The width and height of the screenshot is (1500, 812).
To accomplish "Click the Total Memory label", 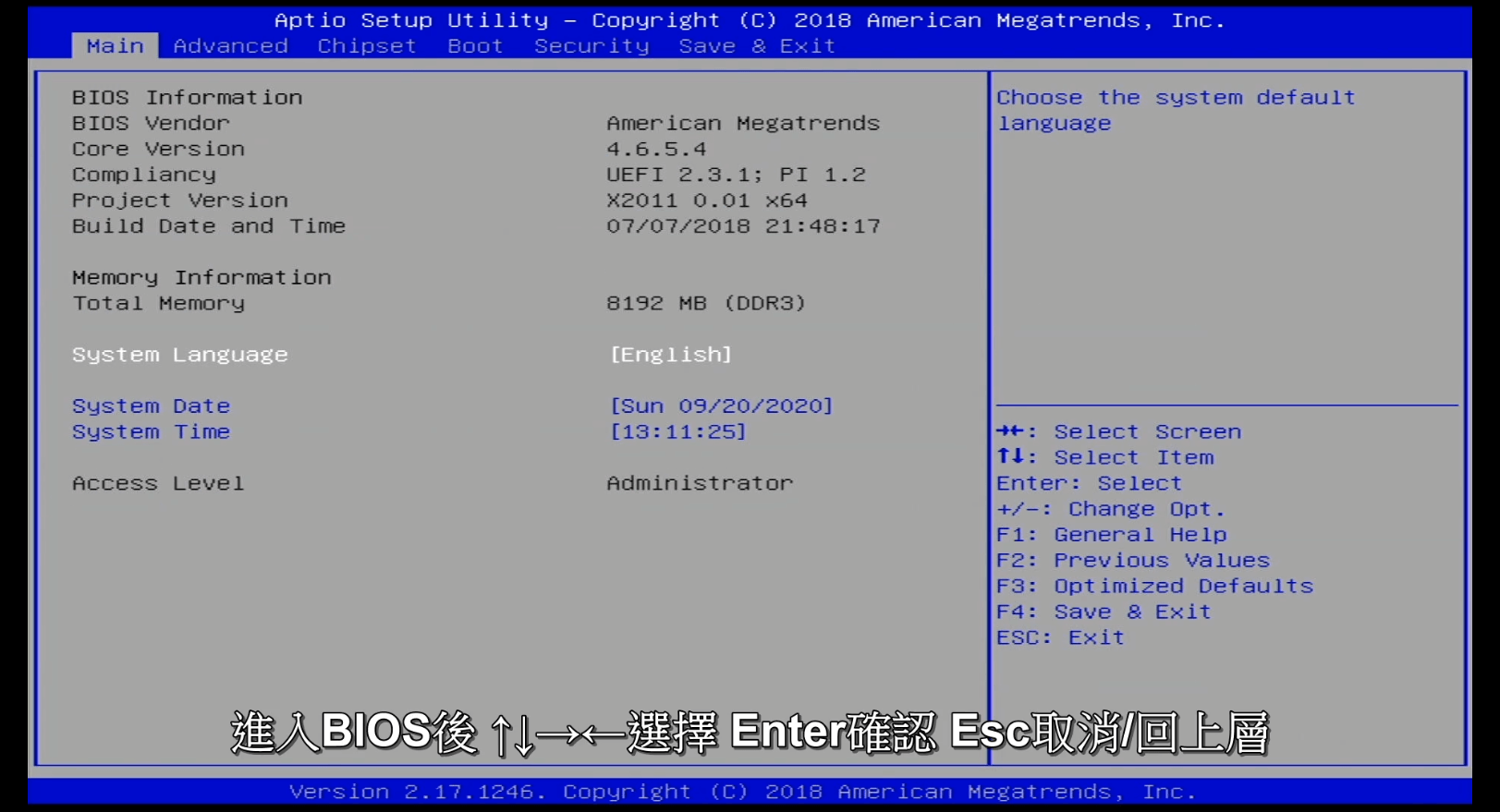I will click(x=158, y=303).
